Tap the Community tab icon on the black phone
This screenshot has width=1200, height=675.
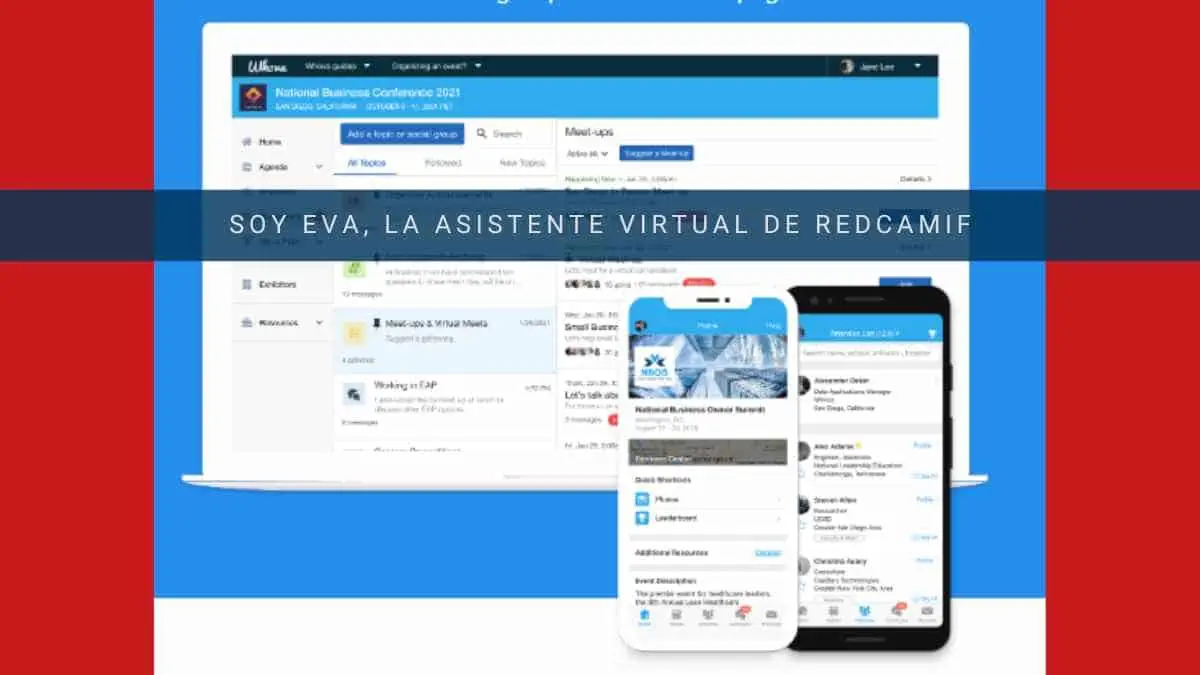[896, 612]
